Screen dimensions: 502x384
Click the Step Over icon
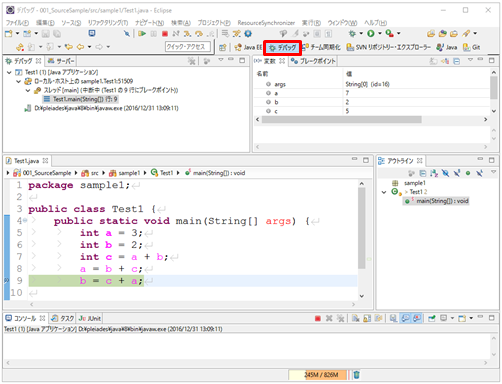pos(199,34)
